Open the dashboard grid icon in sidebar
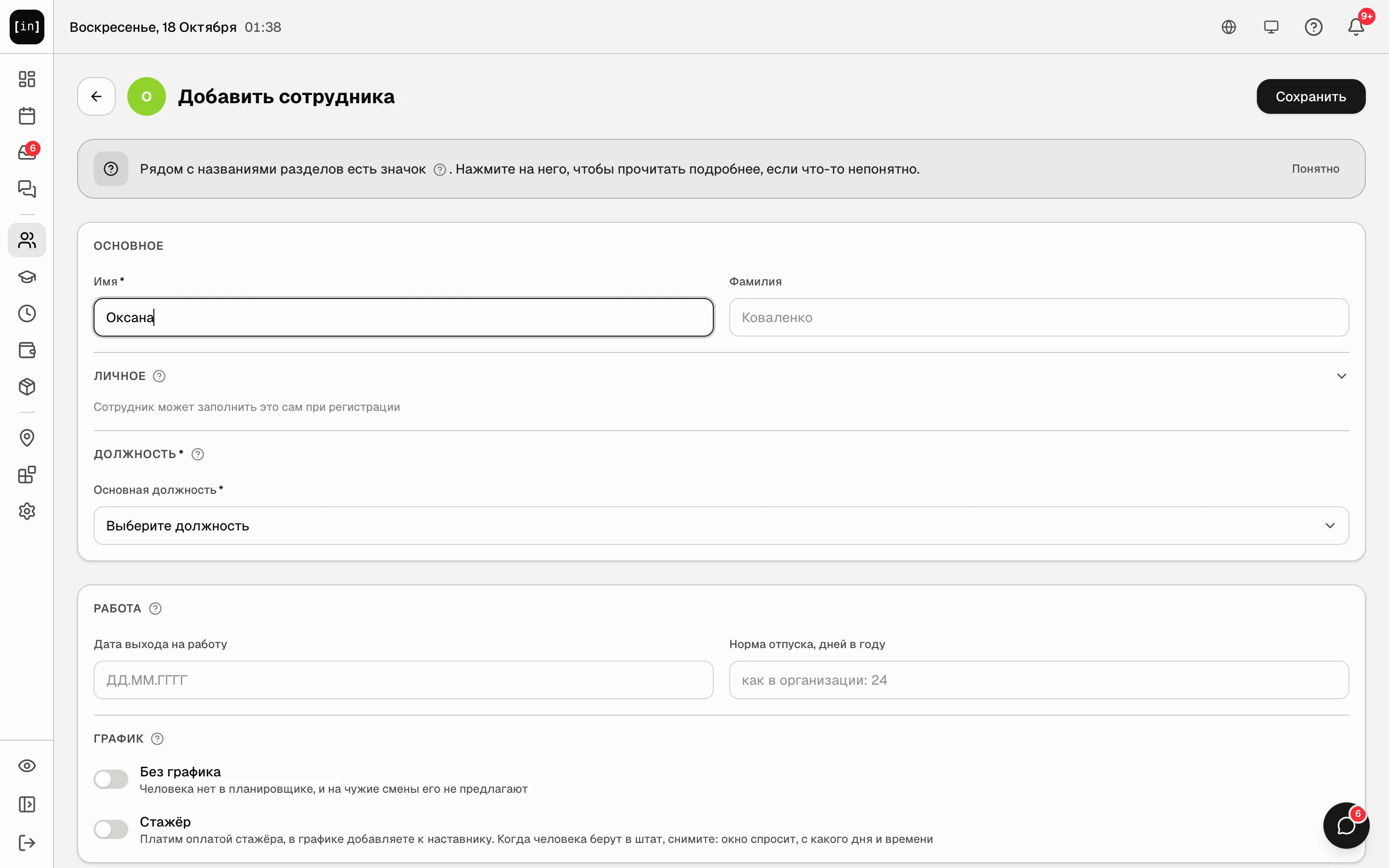 (27, 79)
